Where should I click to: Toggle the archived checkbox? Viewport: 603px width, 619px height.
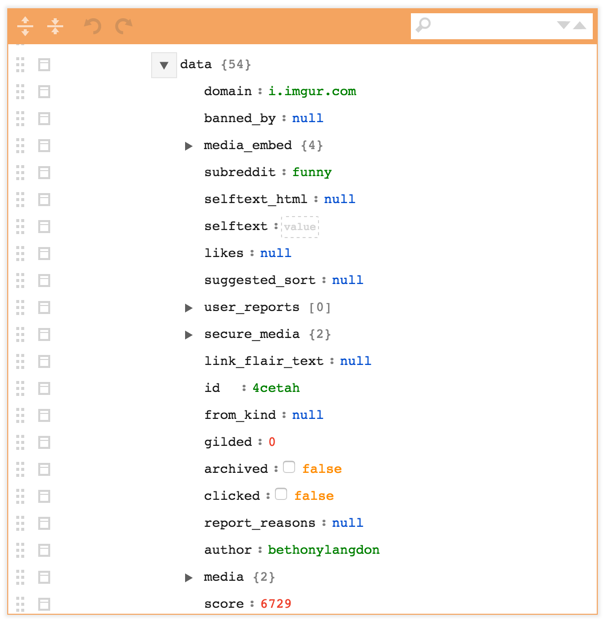(289, 467)
